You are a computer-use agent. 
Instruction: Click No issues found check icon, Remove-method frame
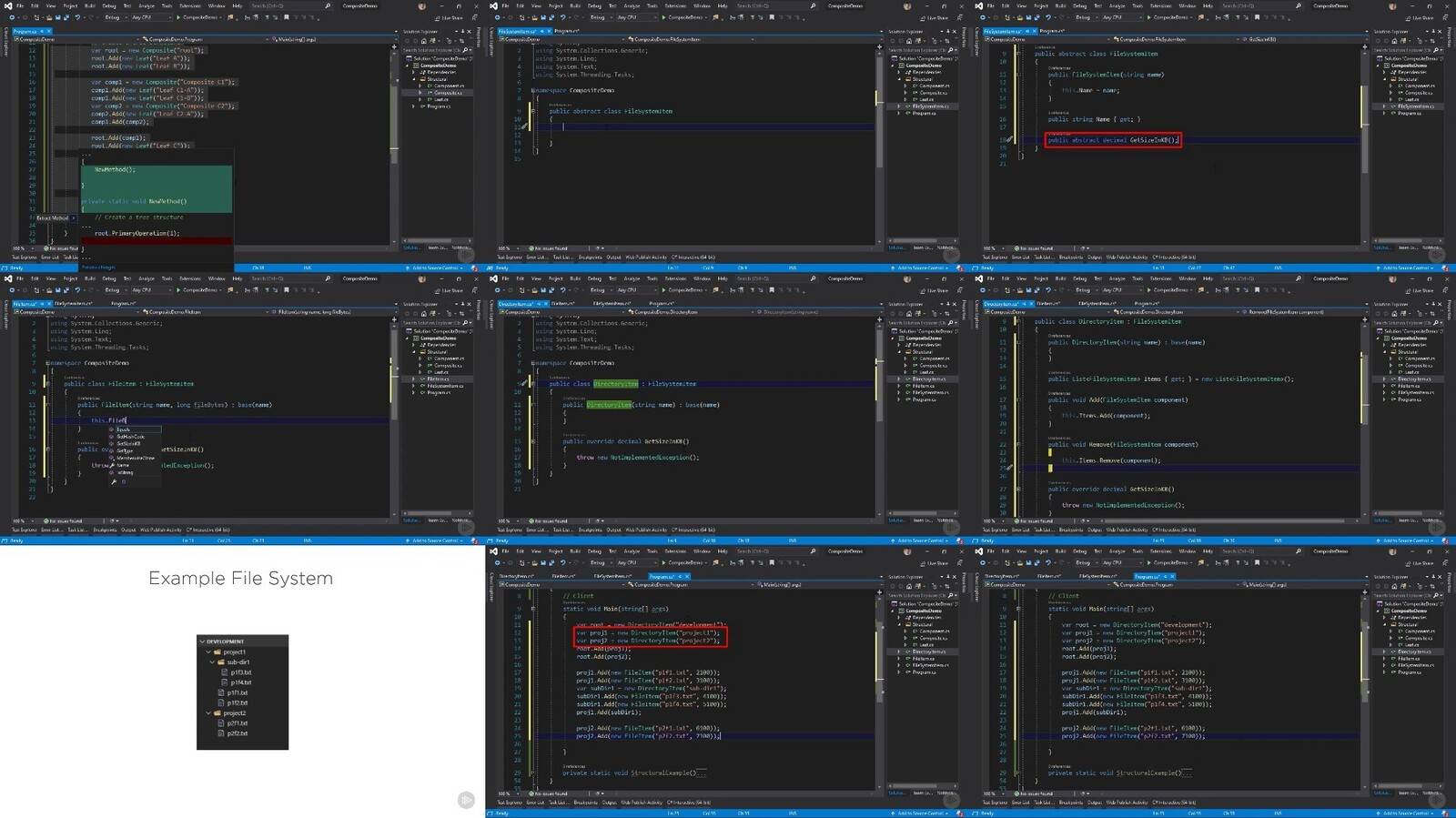[x=1016, y=520]
